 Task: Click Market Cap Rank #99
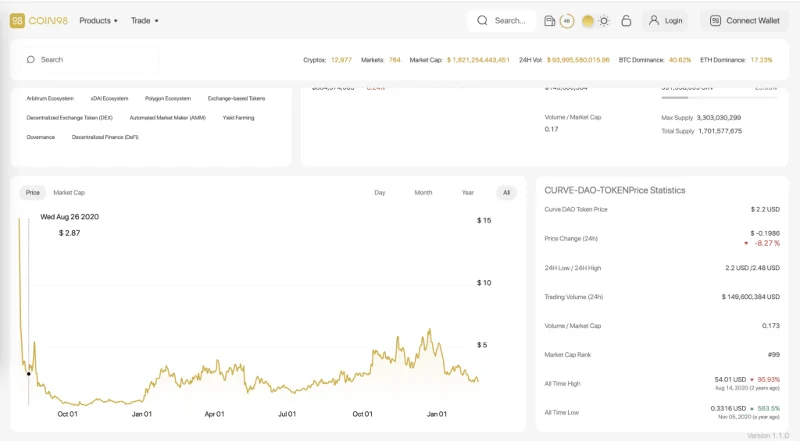tap(773, 354)
